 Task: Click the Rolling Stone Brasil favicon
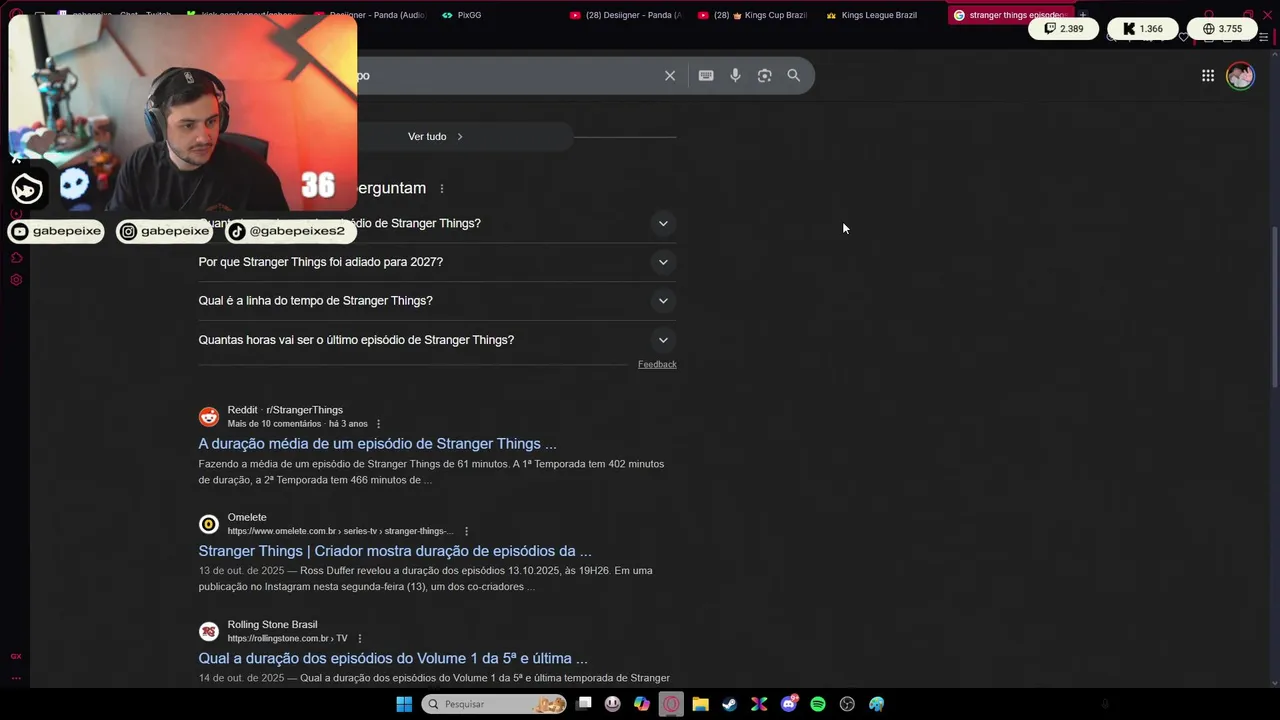209,632
